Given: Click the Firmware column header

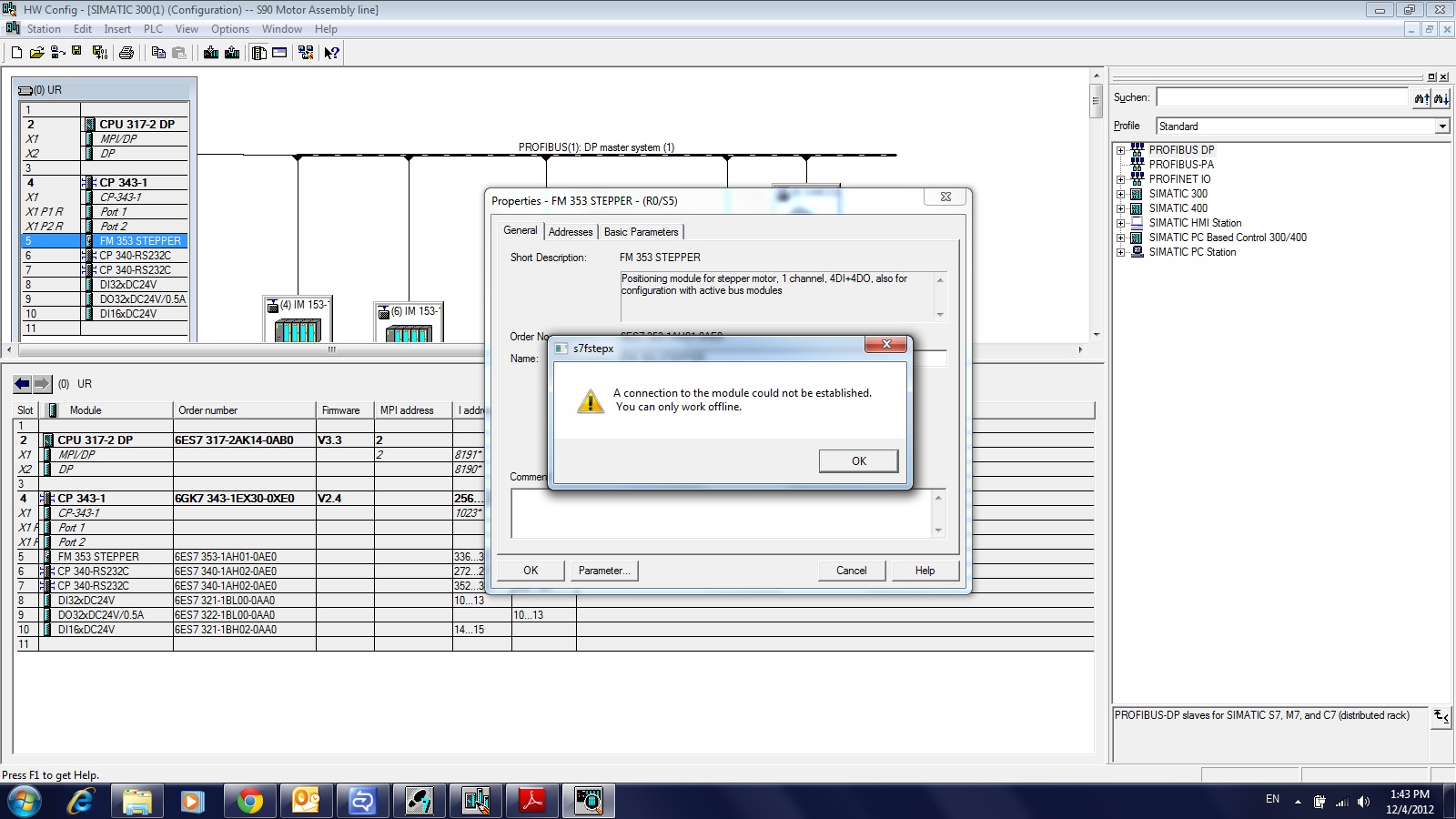Looking at the screenshot, I should coord(345,410).
